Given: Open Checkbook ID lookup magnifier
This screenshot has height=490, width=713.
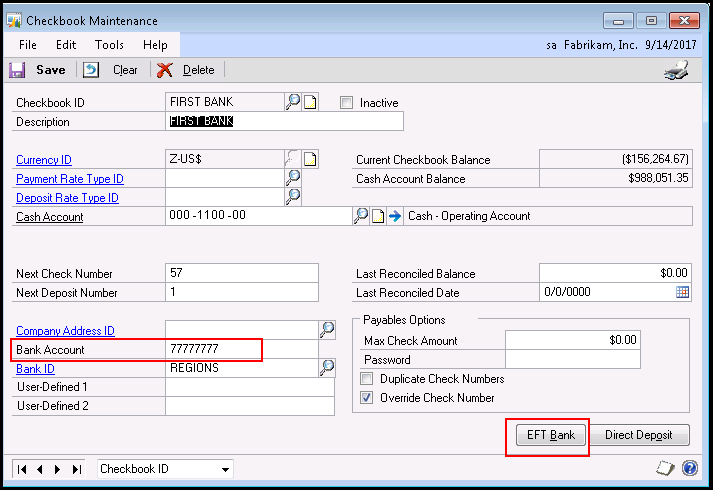Looking at the screenshot, I should (293, 102).
